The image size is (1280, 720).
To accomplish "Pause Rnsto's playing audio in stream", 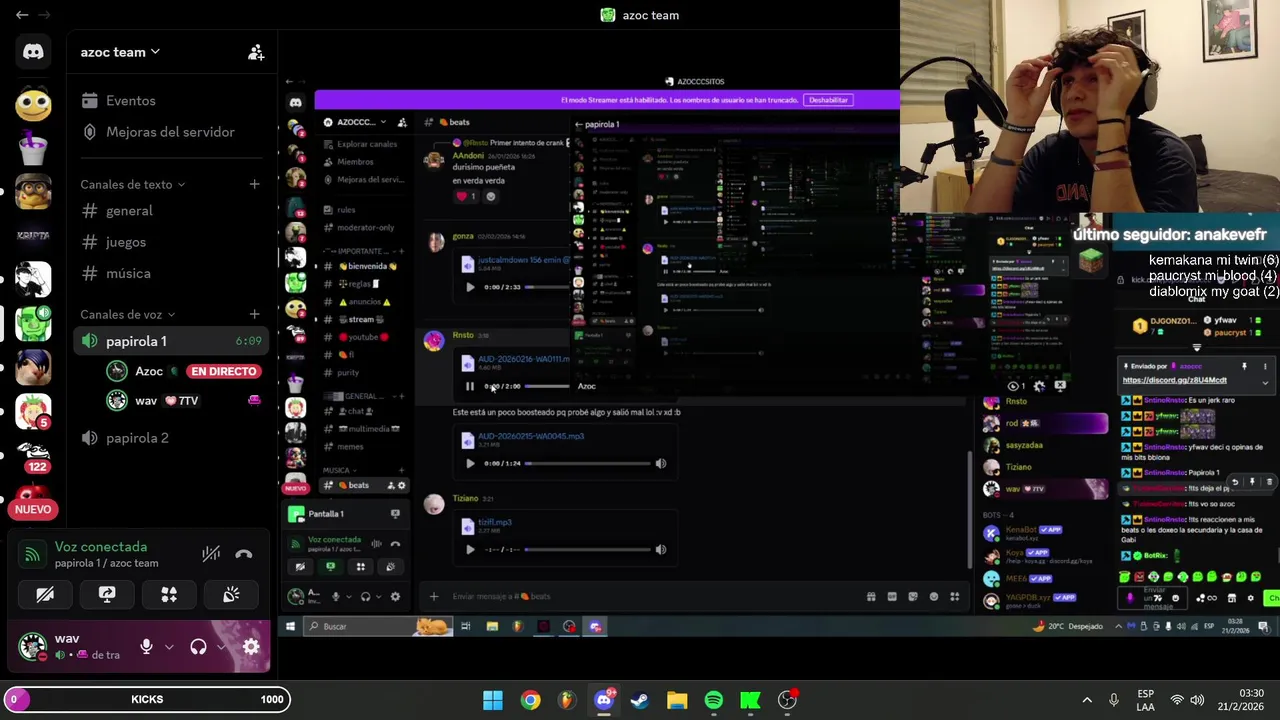I will (x=470, y=386).
